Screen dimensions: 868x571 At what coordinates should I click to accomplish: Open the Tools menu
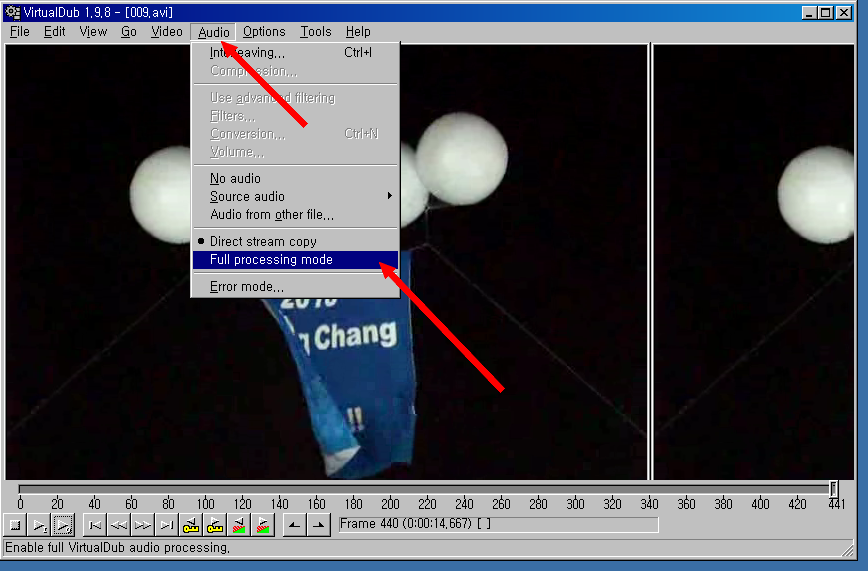coord(316,32)
